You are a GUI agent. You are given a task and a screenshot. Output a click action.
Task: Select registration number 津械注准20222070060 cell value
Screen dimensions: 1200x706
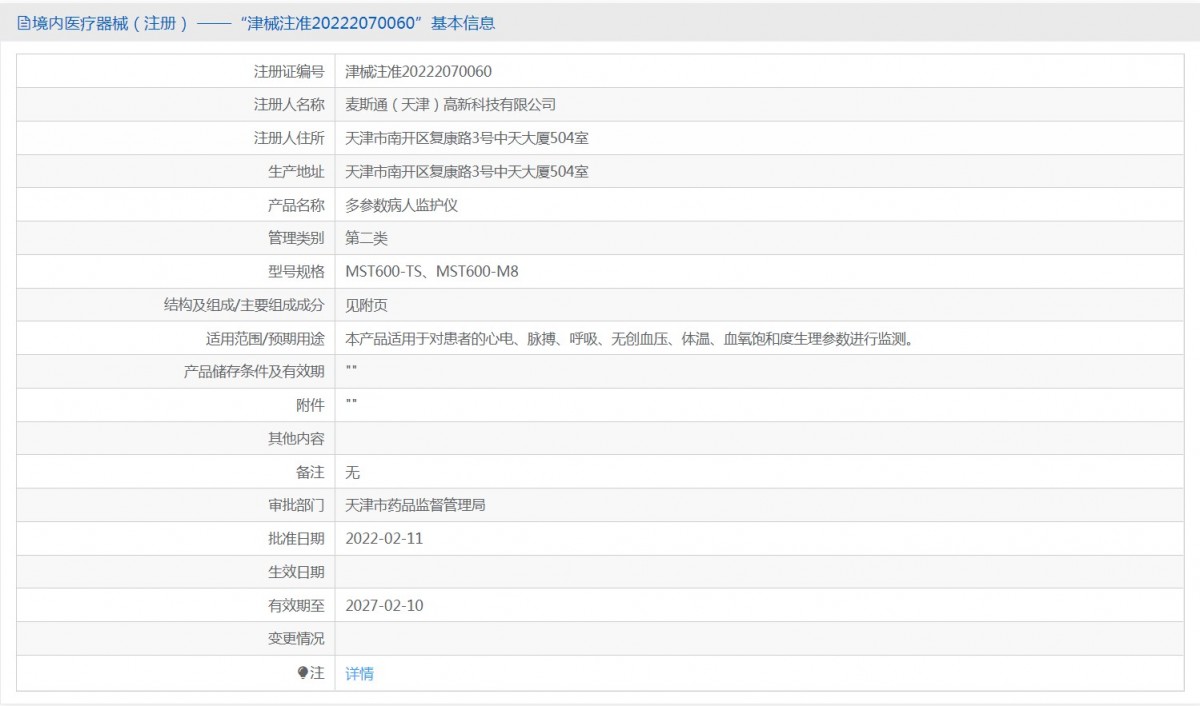pos(418,71)
